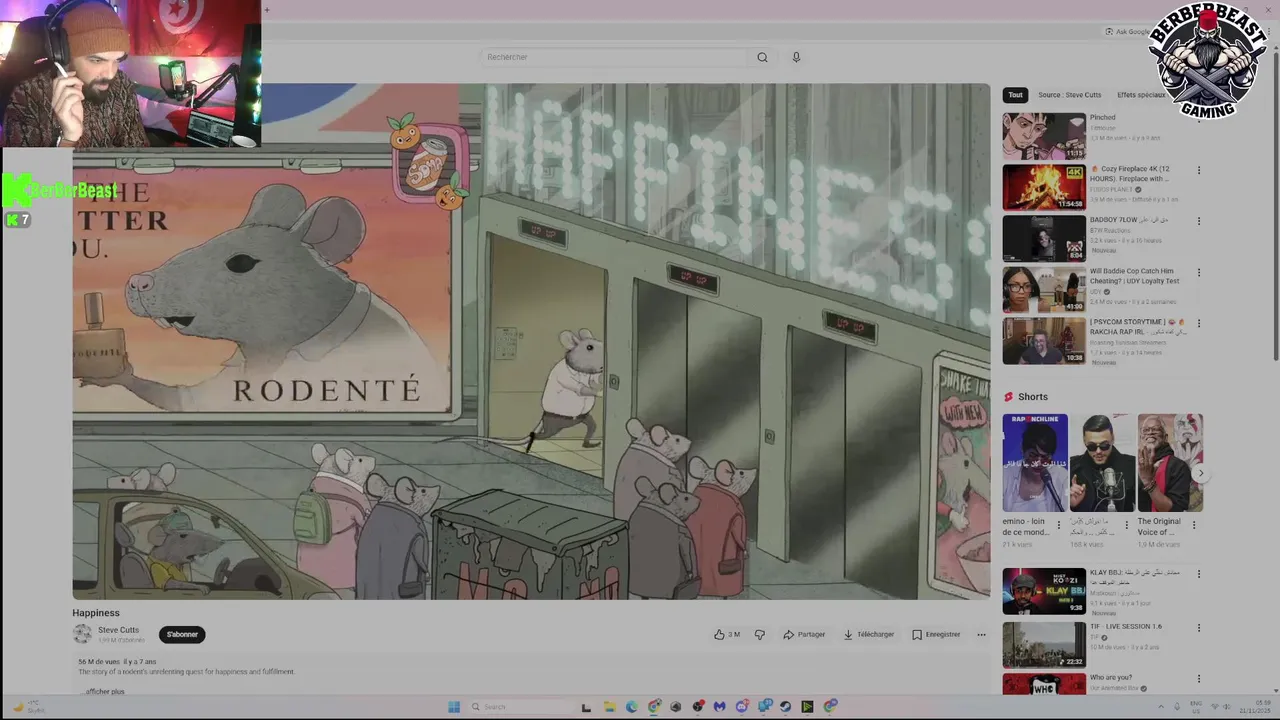Focus the Rechercher search field
1280x720 pixels.
pos(615,57)
